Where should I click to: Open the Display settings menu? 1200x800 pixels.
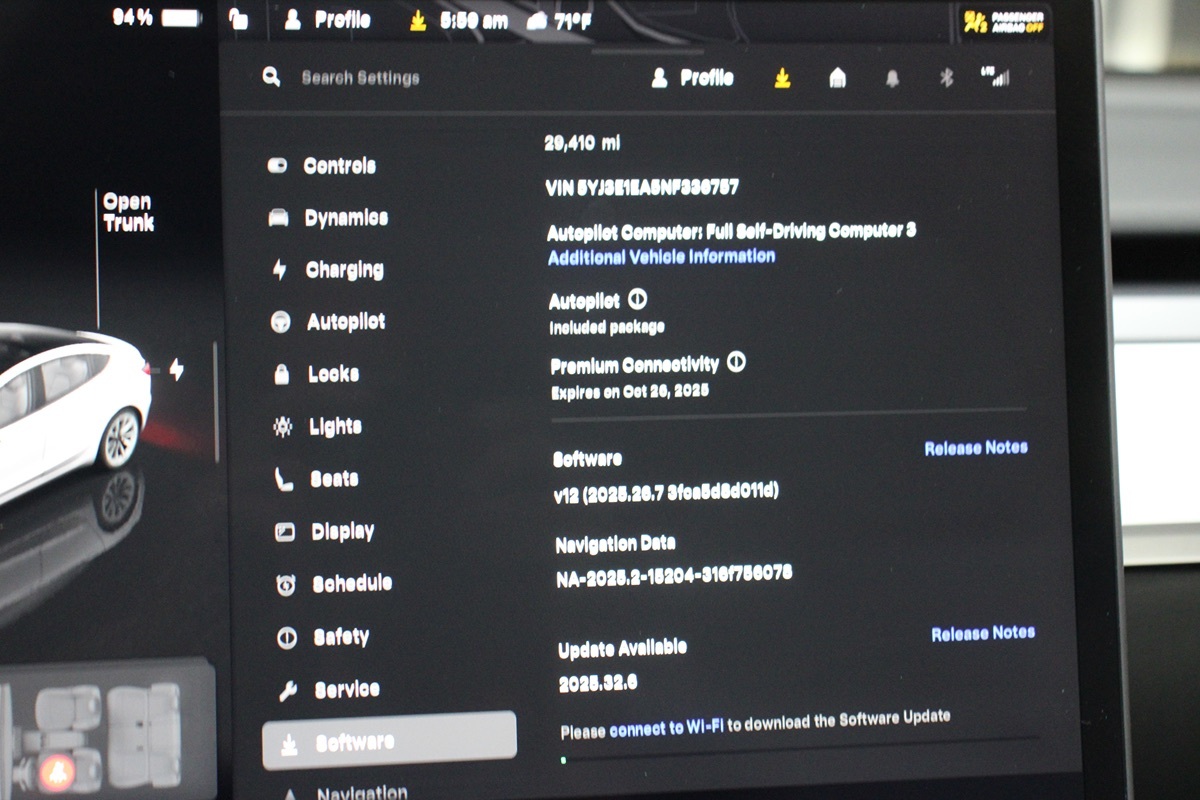click(x=341, y=532)
